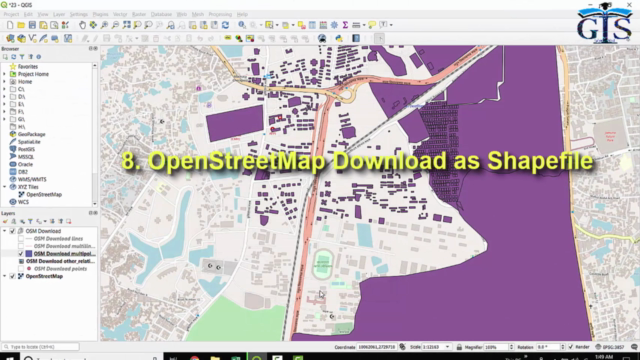Viewport: 640px width, 360px height.
Task: Select the Identify Features tool
Action: pyautogui.click(x=242, y=25)
